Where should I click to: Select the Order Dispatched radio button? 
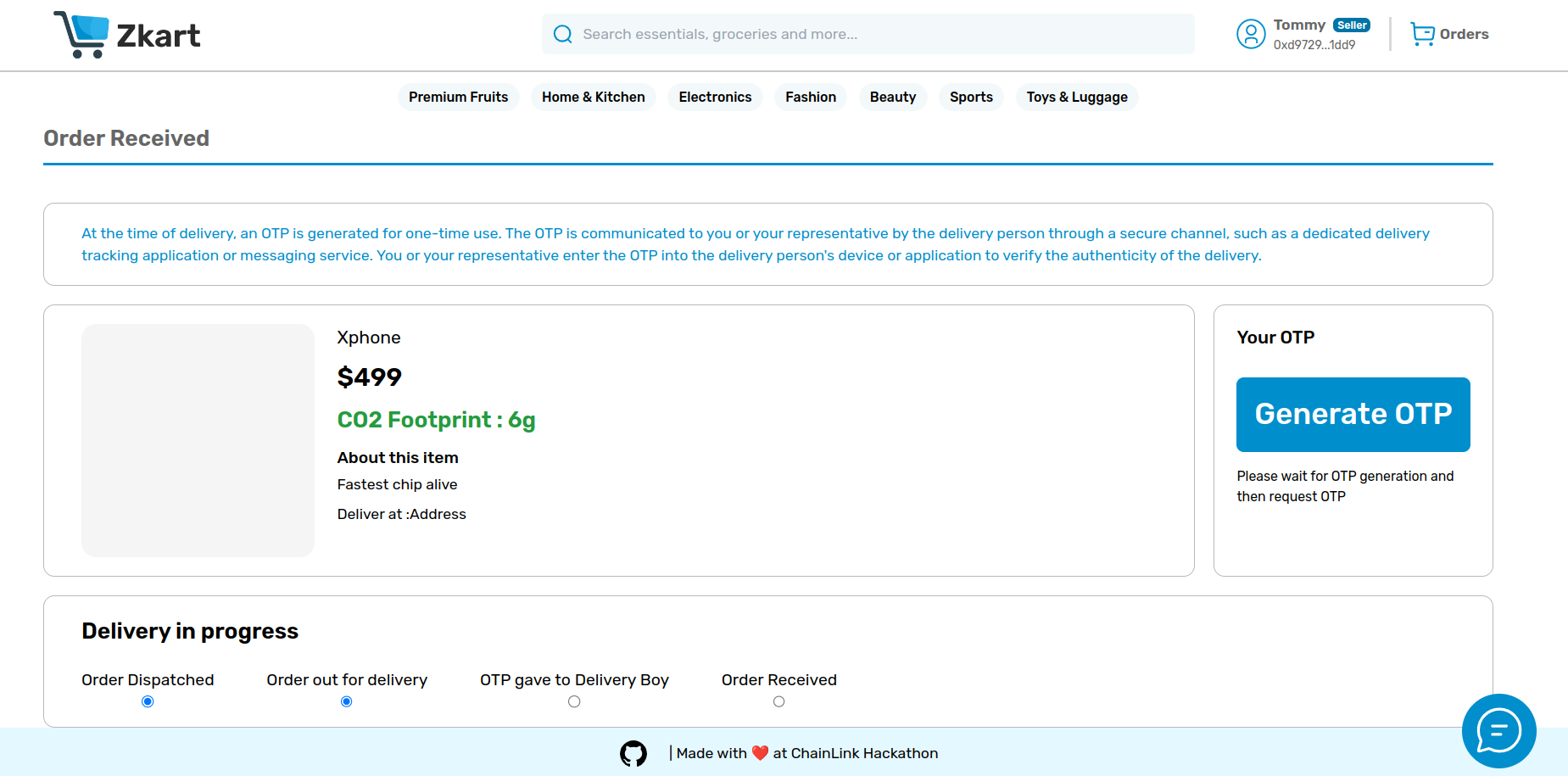pos(148,701)
